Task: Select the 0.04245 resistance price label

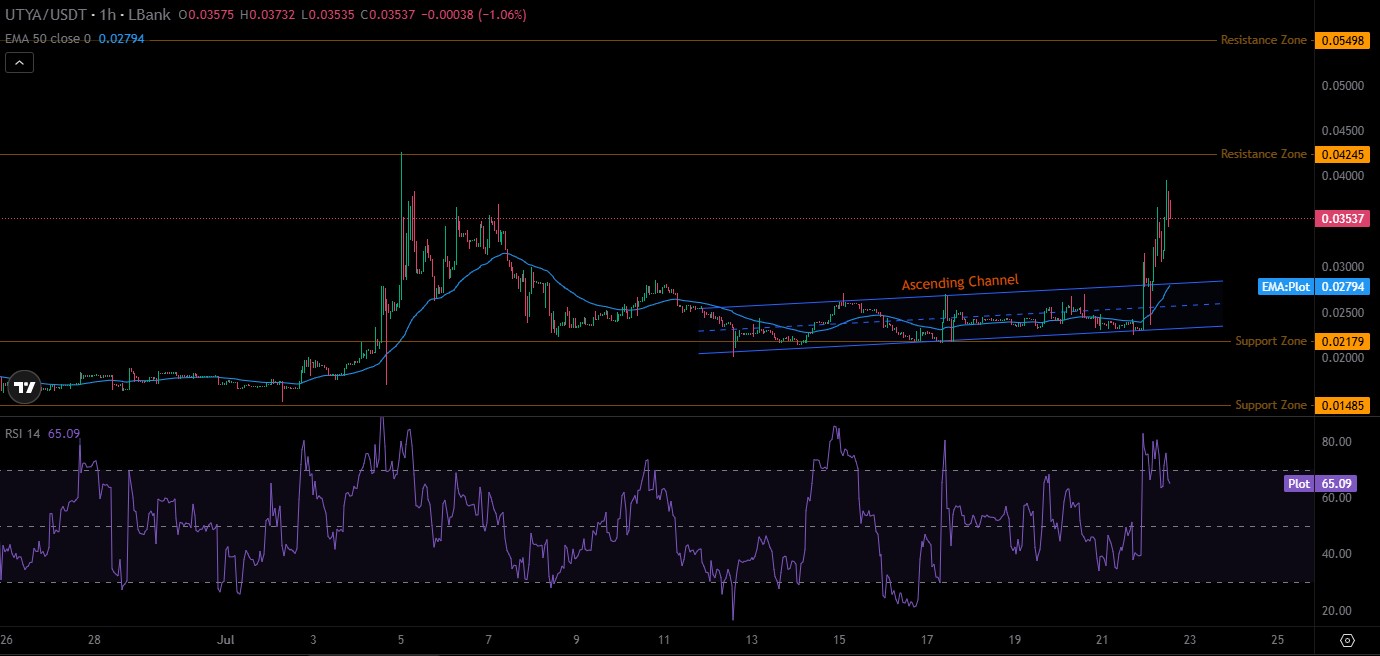Action: coord(1344,154)
